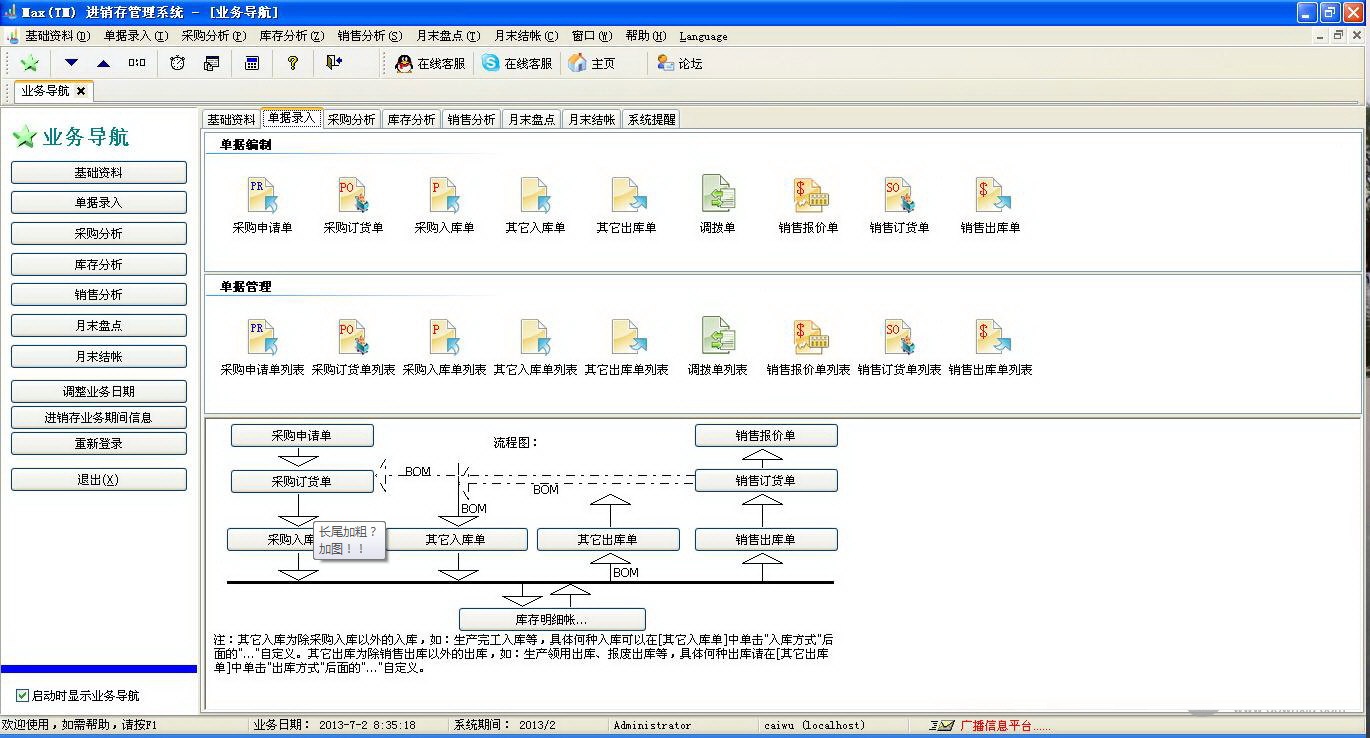Click the 采购订货单 box in the flowchart
The image size is (1370, 738).
(302, 481)
